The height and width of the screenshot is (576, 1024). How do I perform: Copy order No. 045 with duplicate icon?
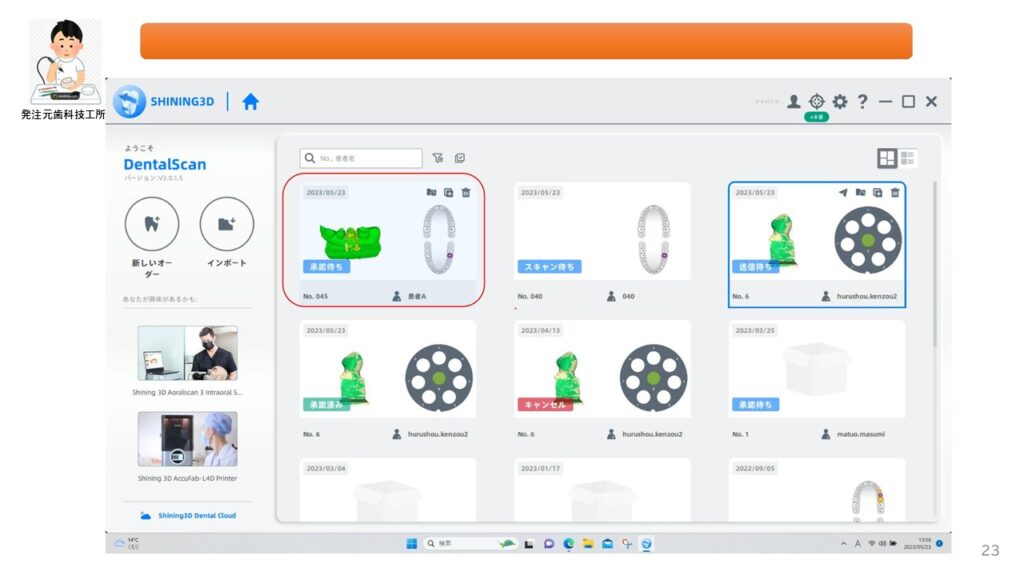pyautogui.click(x=449, y=192)
